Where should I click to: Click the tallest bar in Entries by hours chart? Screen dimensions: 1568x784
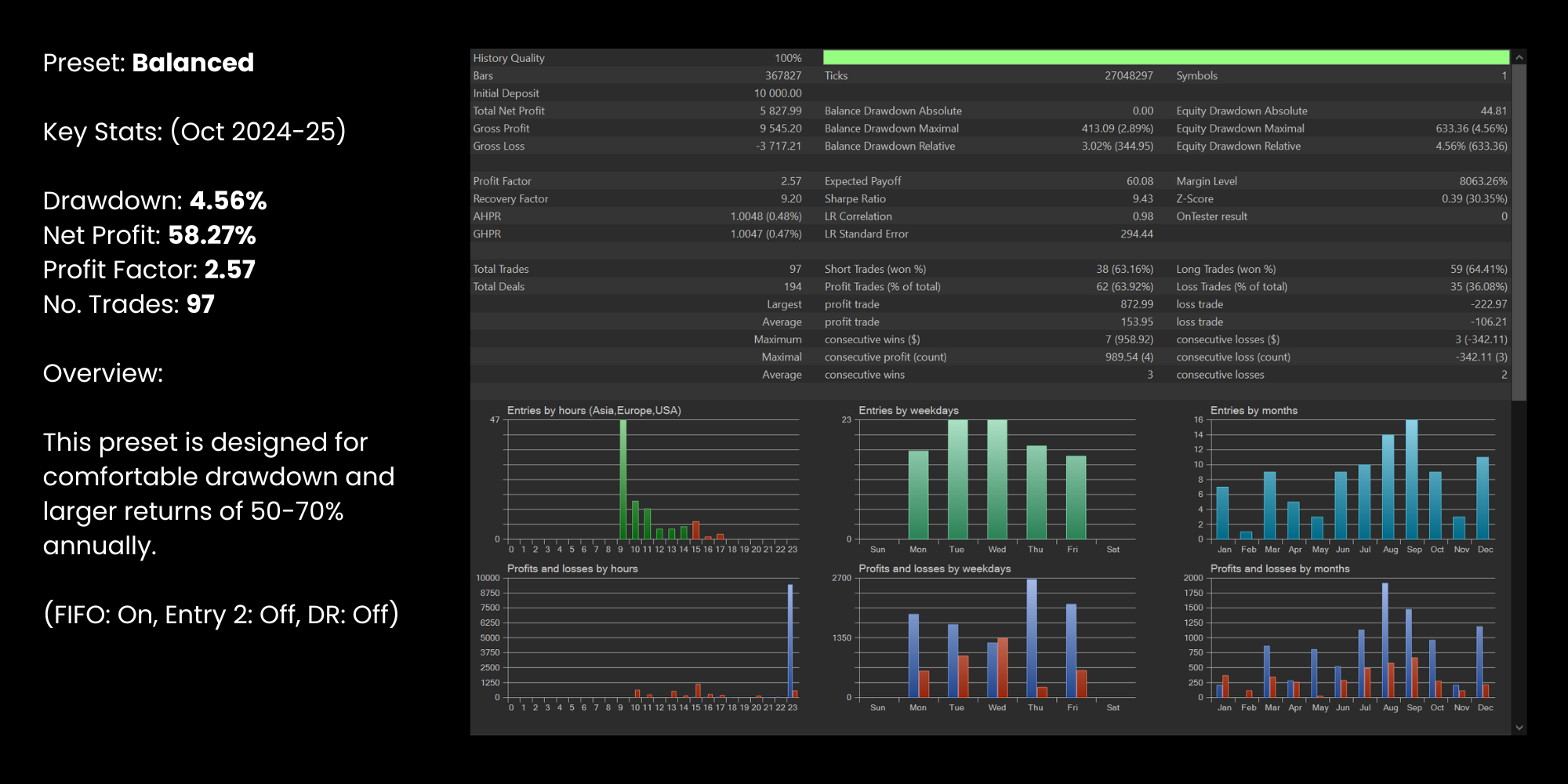pos(623,478)
